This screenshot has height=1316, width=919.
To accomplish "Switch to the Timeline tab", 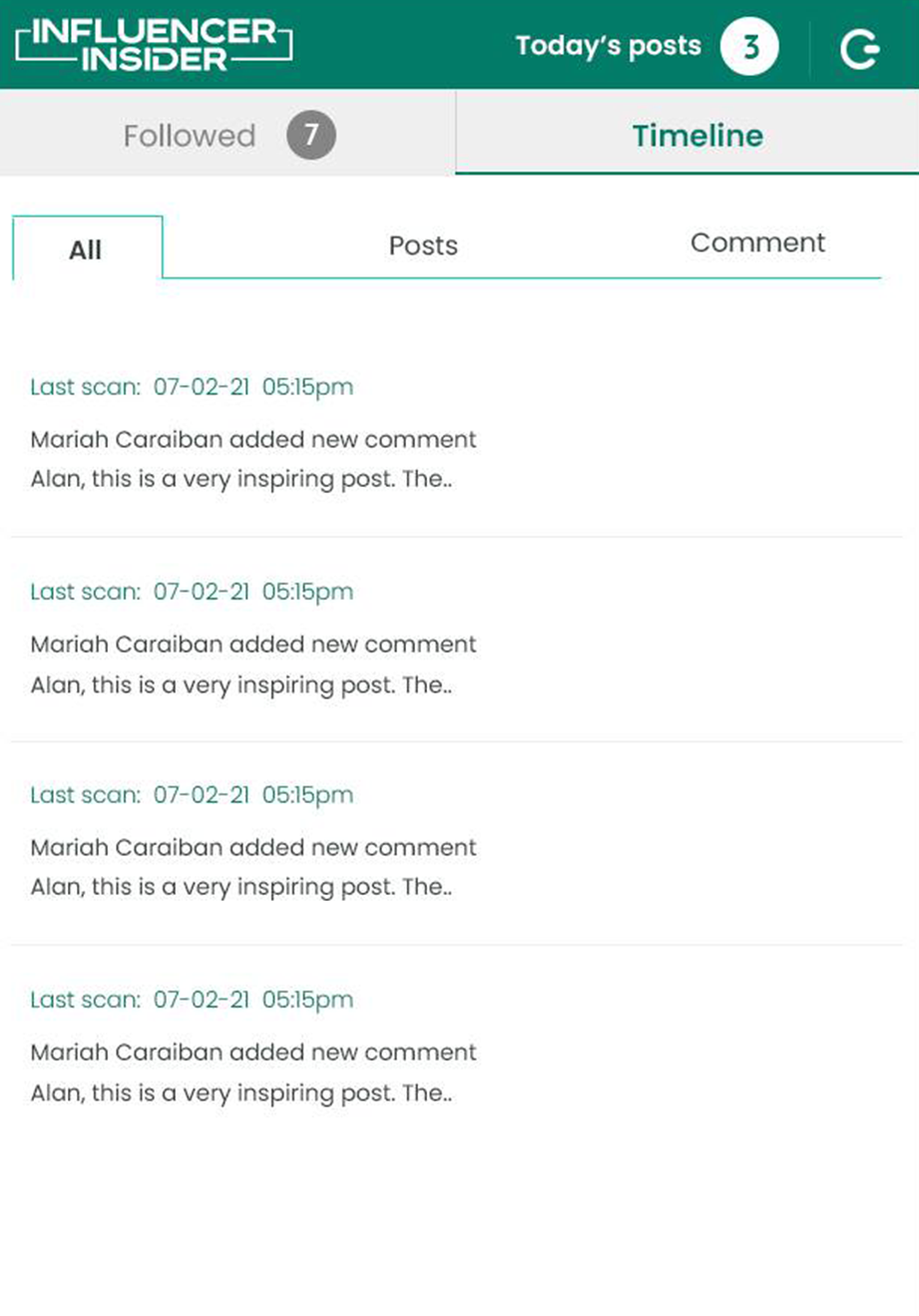I will [688, 134].
